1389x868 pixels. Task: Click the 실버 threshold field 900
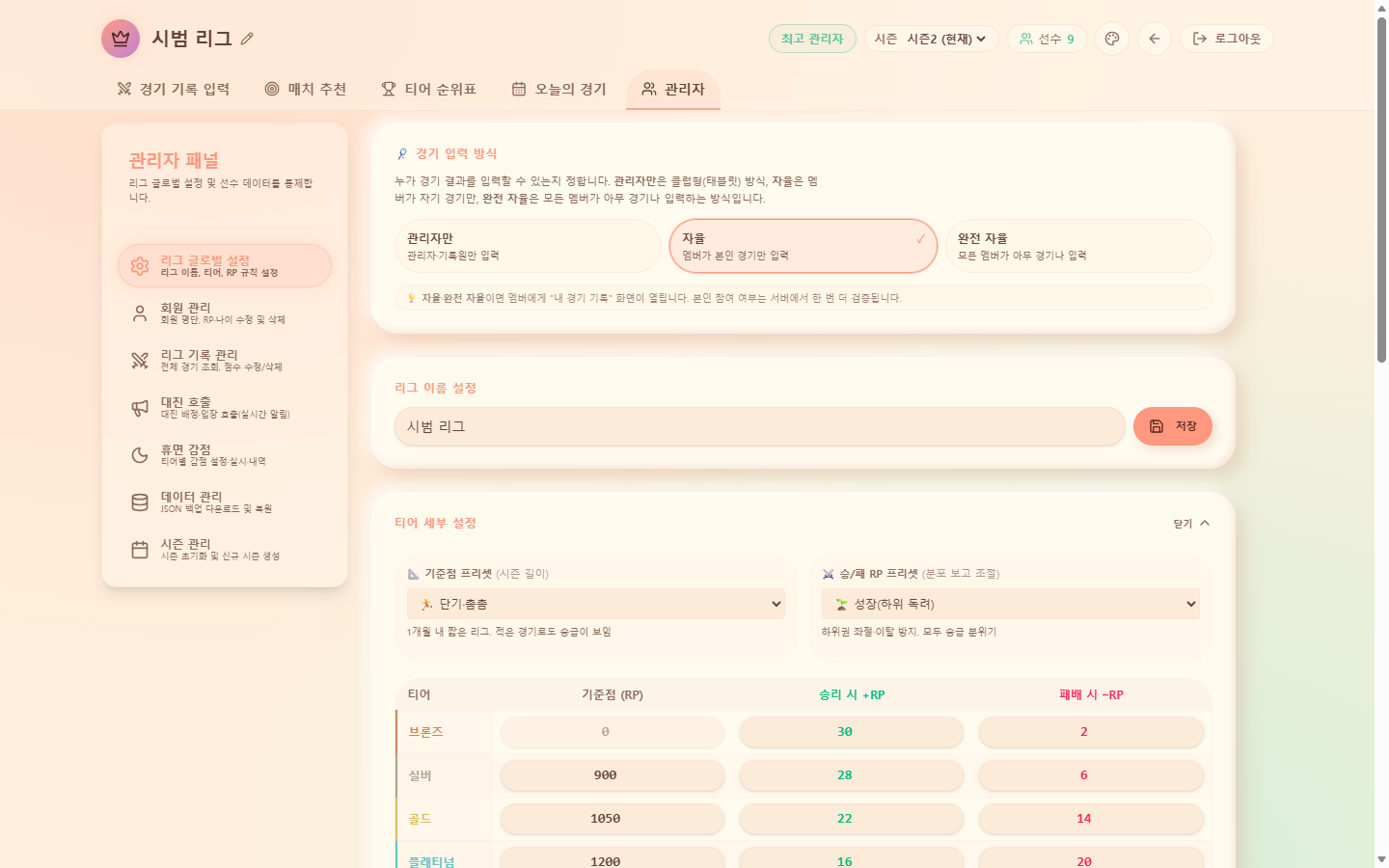coord(613,775)
